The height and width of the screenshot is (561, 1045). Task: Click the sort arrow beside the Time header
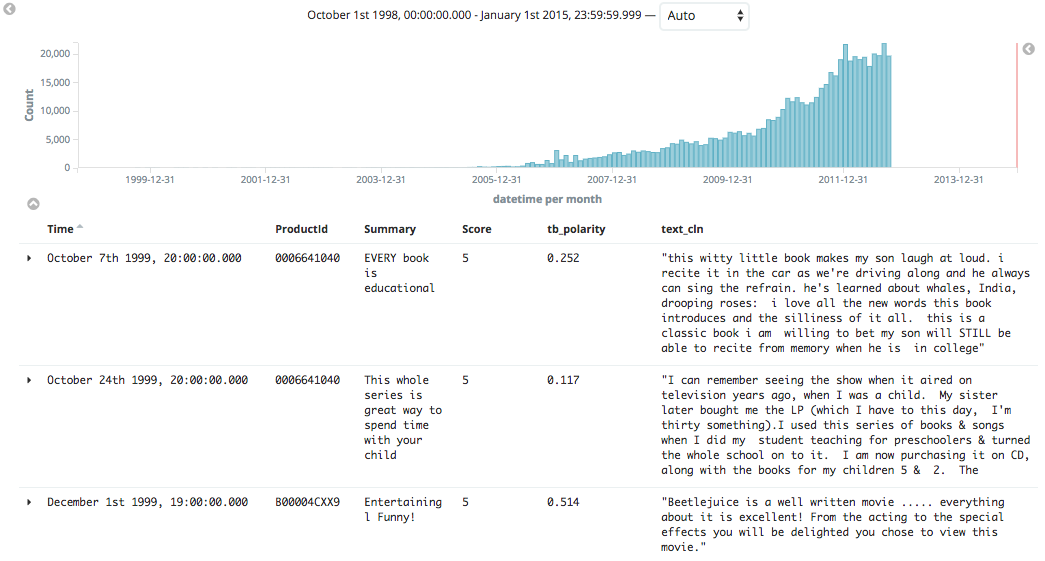tap(80, 229)
